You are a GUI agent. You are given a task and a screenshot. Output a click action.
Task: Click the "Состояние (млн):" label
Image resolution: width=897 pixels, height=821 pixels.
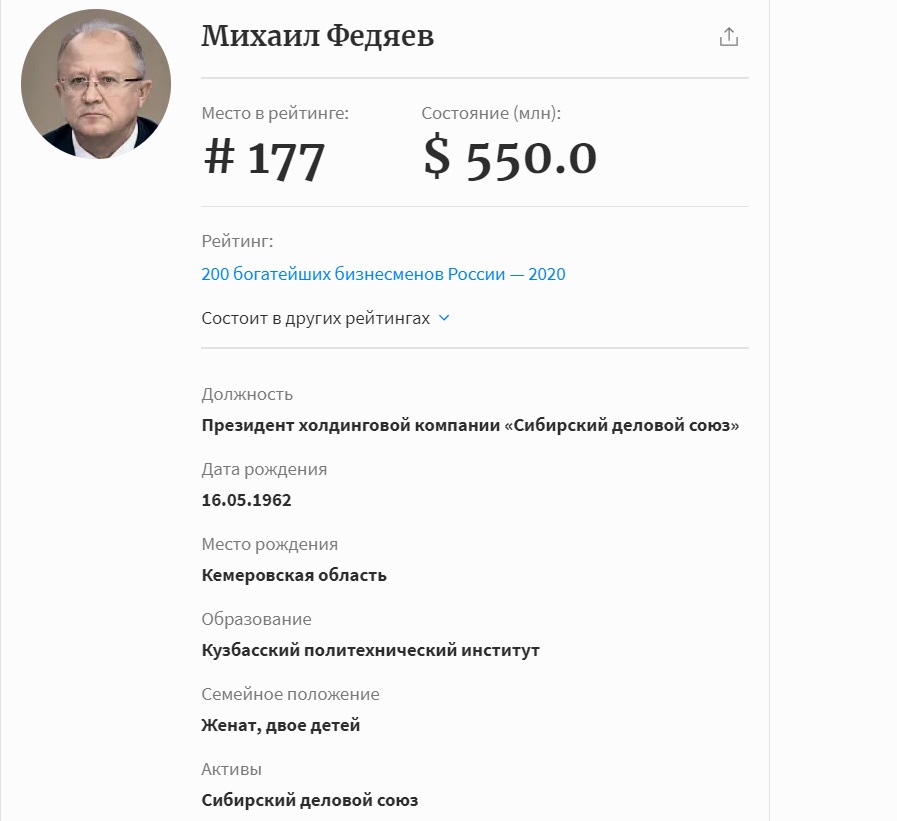click(x=491, y=114)
